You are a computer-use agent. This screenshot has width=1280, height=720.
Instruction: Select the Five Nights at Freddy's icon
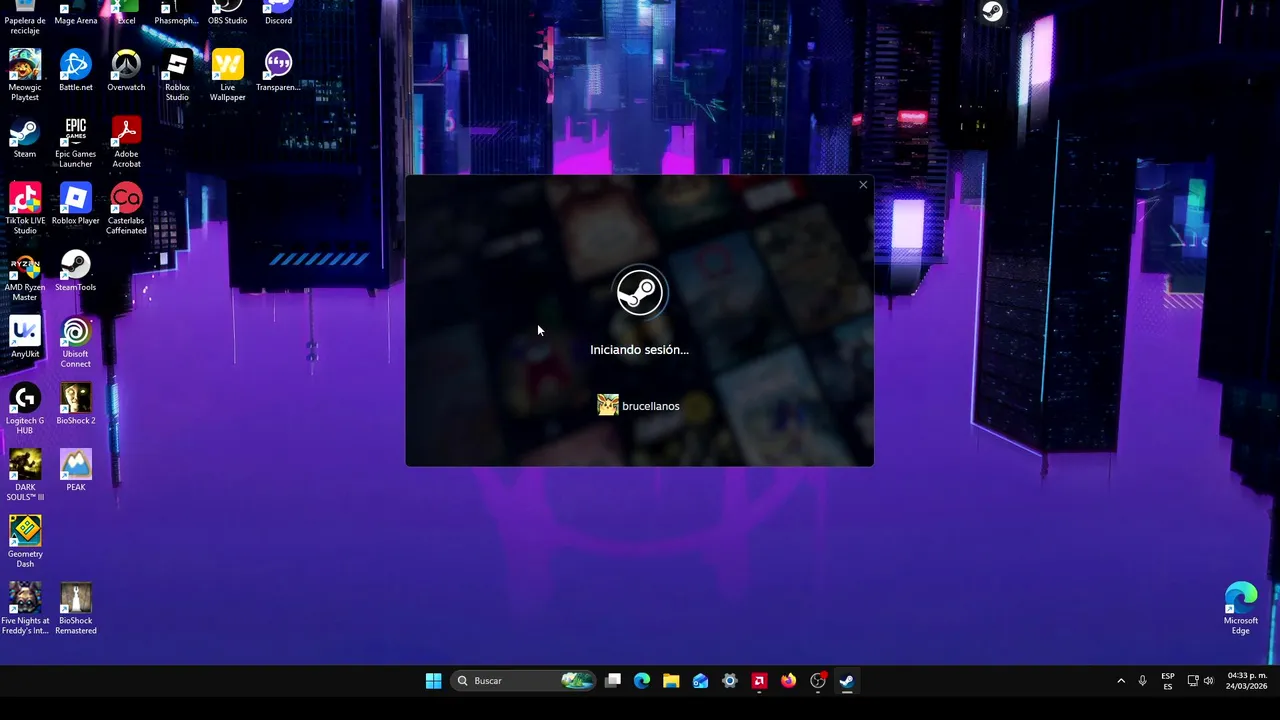25,609
